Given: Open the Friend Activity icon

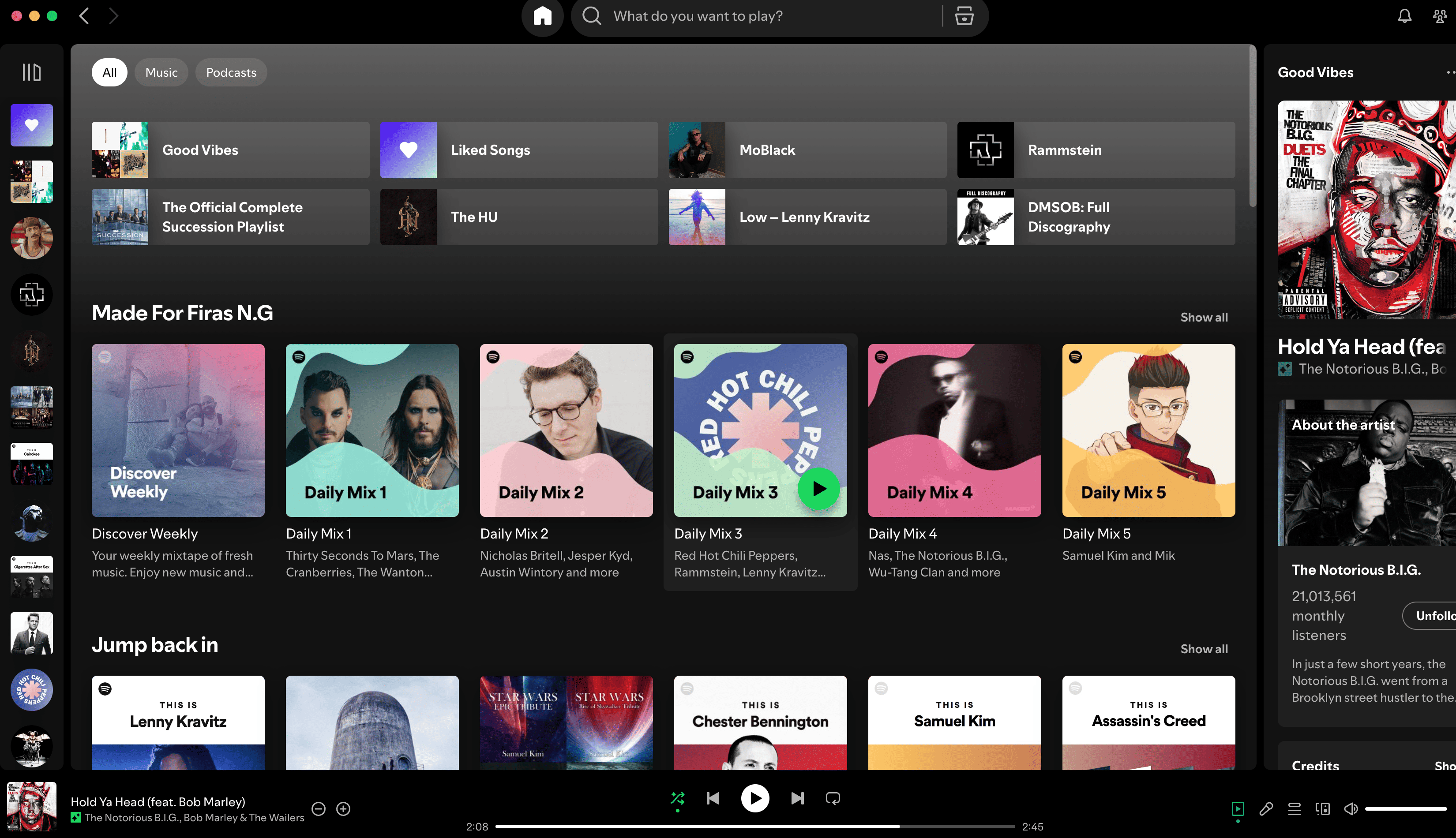Looking at the screenshot, I should tap(1440, 16).
